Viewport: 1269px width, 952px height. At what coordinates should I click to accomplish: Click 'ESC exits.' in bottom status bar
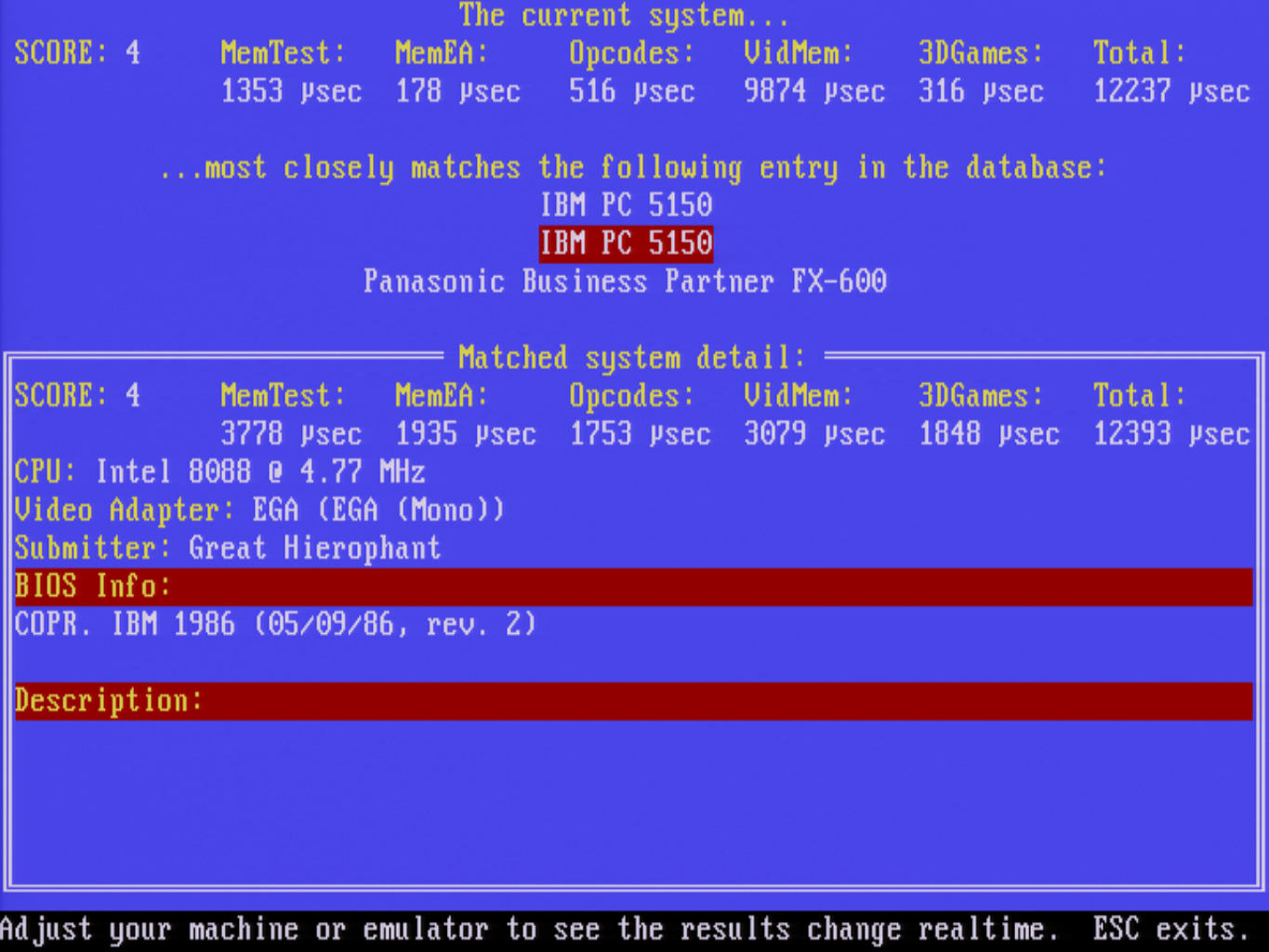(1170, 930)
